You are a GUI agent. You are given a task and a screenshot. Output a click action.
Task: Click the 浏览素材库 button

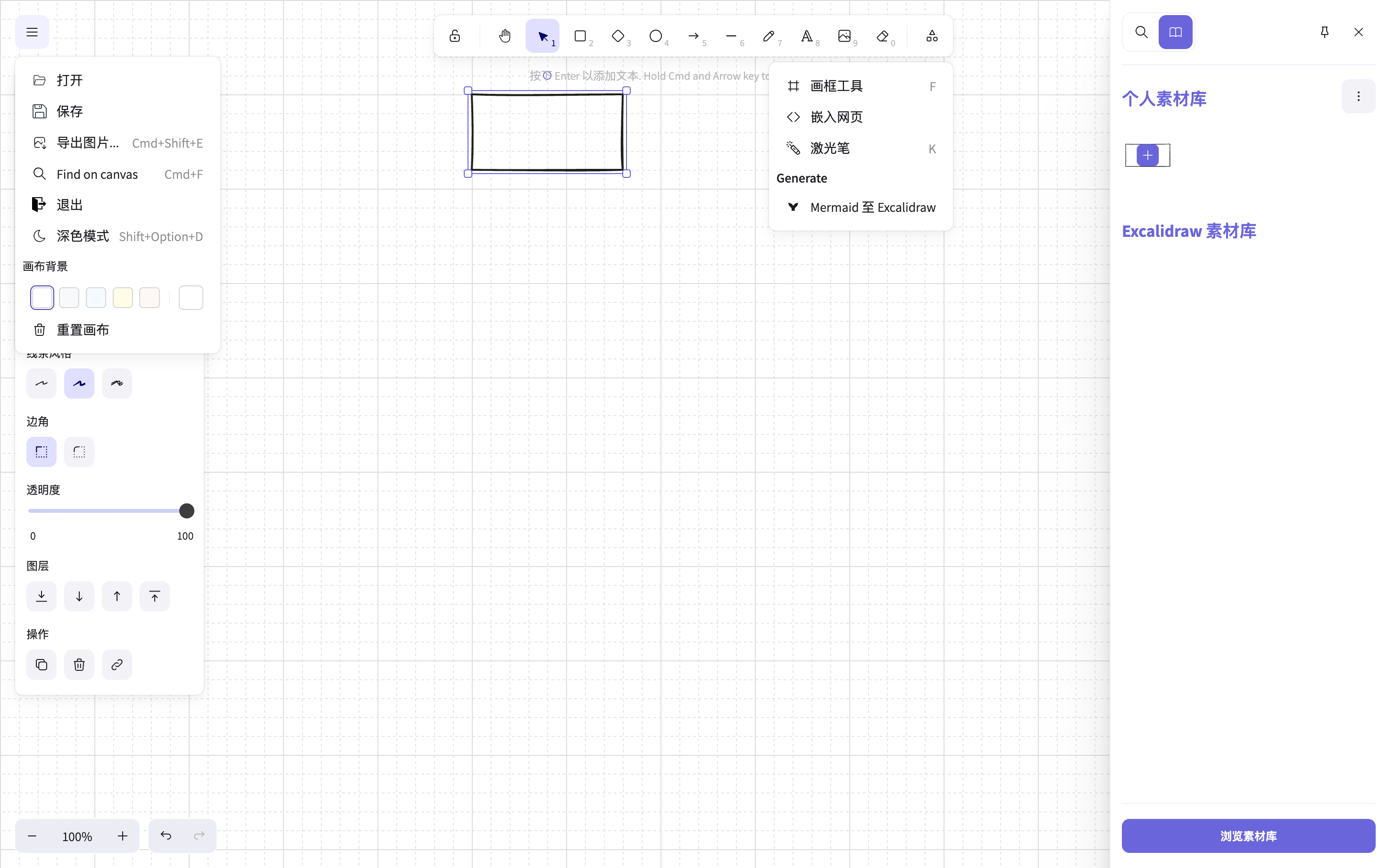click(1248, 836)
